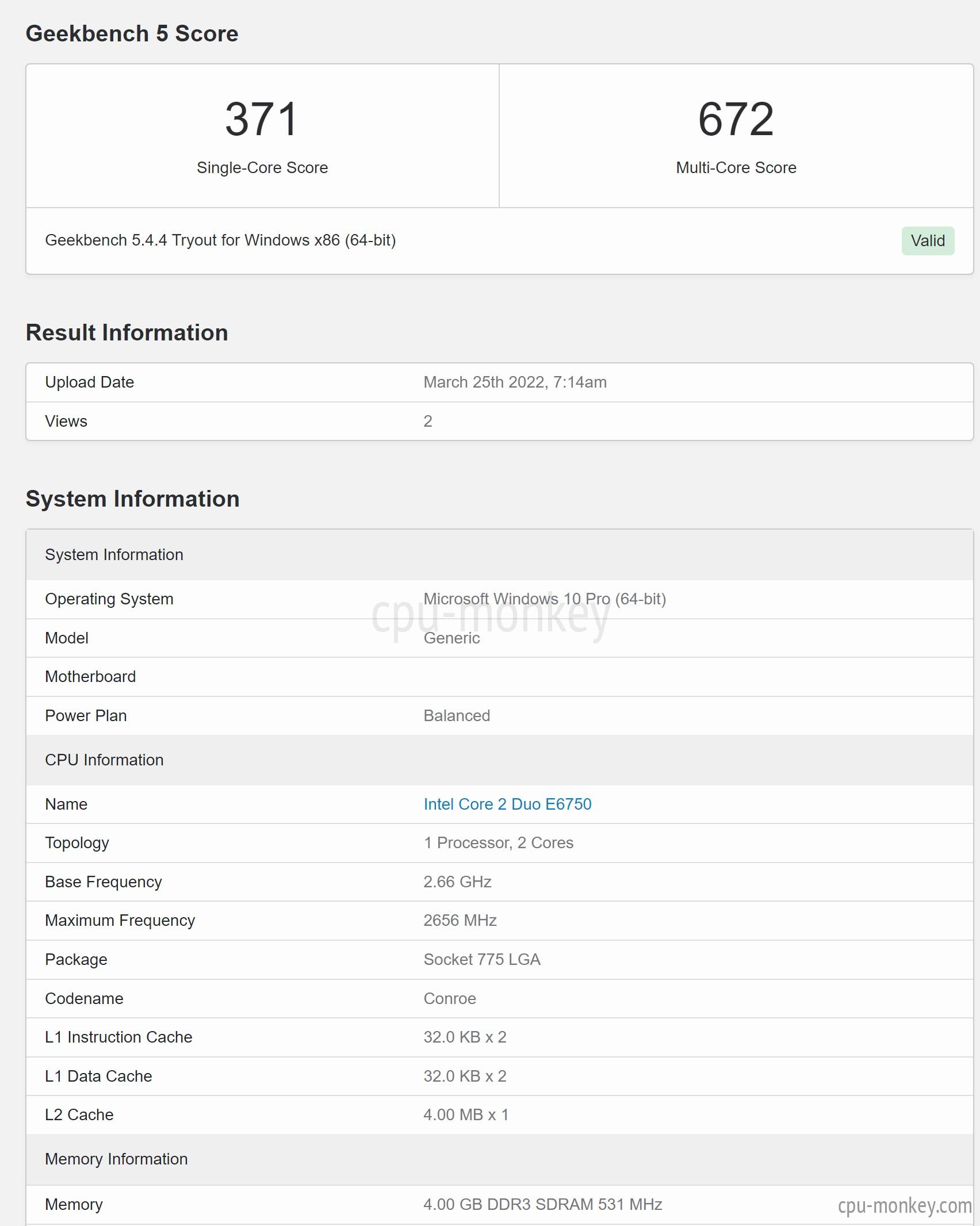Click the Model row label
This screenshot has height=1226, width=980.
click(x=67, y=638)
